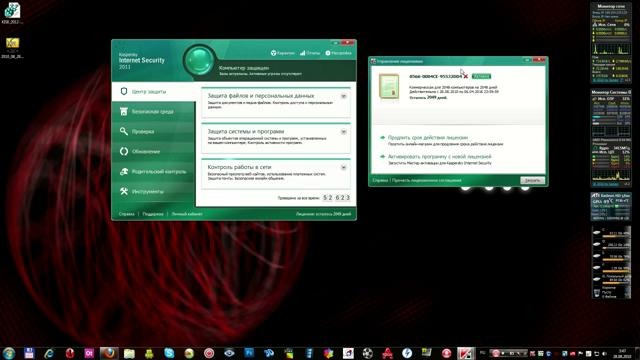Open Skype from the taskbar
Image resolution: width=640 pixels, height=360 pixels.
[x=169, y=353]
